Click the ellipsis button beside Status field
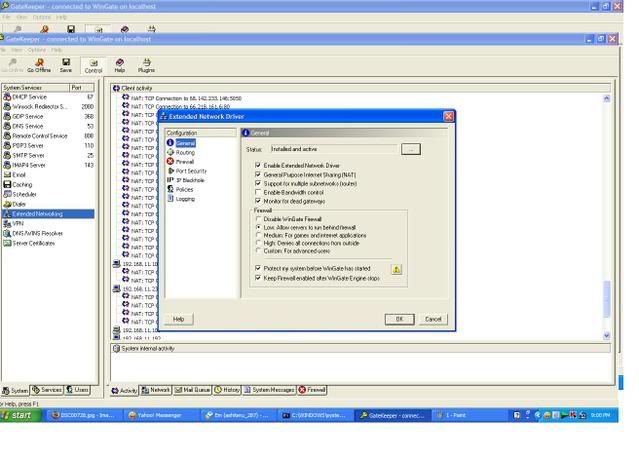The height and width of the screenshot is (460, 639). coord(411,150)
